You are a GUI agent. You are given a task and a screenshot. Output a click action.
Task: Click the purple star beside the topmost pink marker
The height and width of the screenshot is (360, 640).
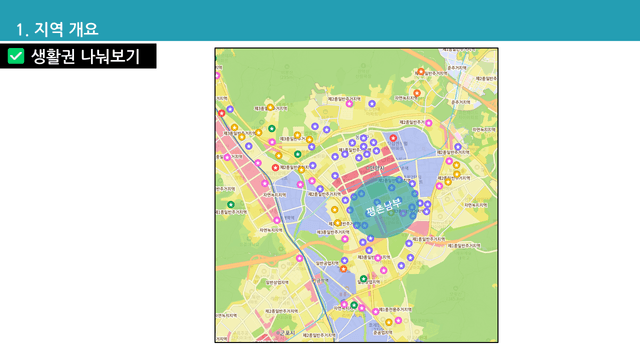(372, 104)
